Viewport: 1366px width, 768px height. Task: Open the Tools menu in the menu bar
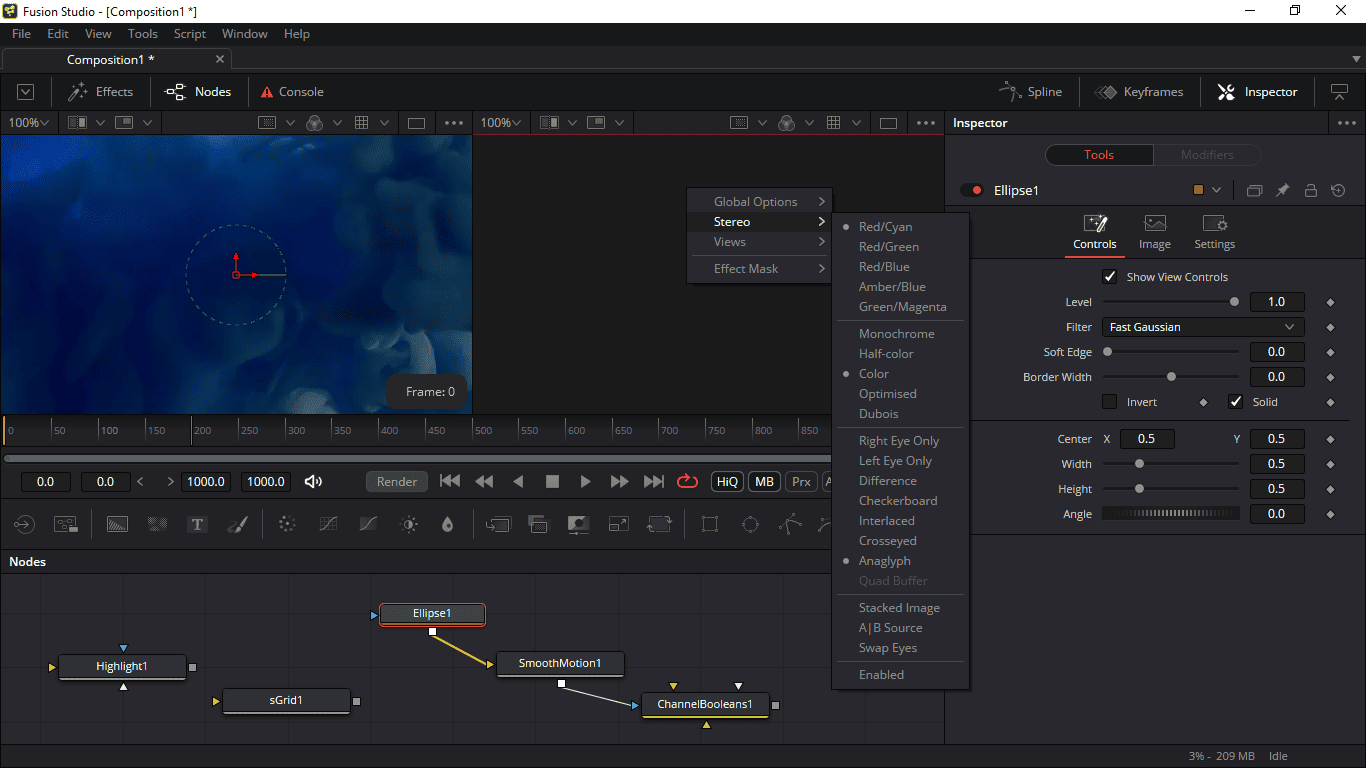[143, 34]
